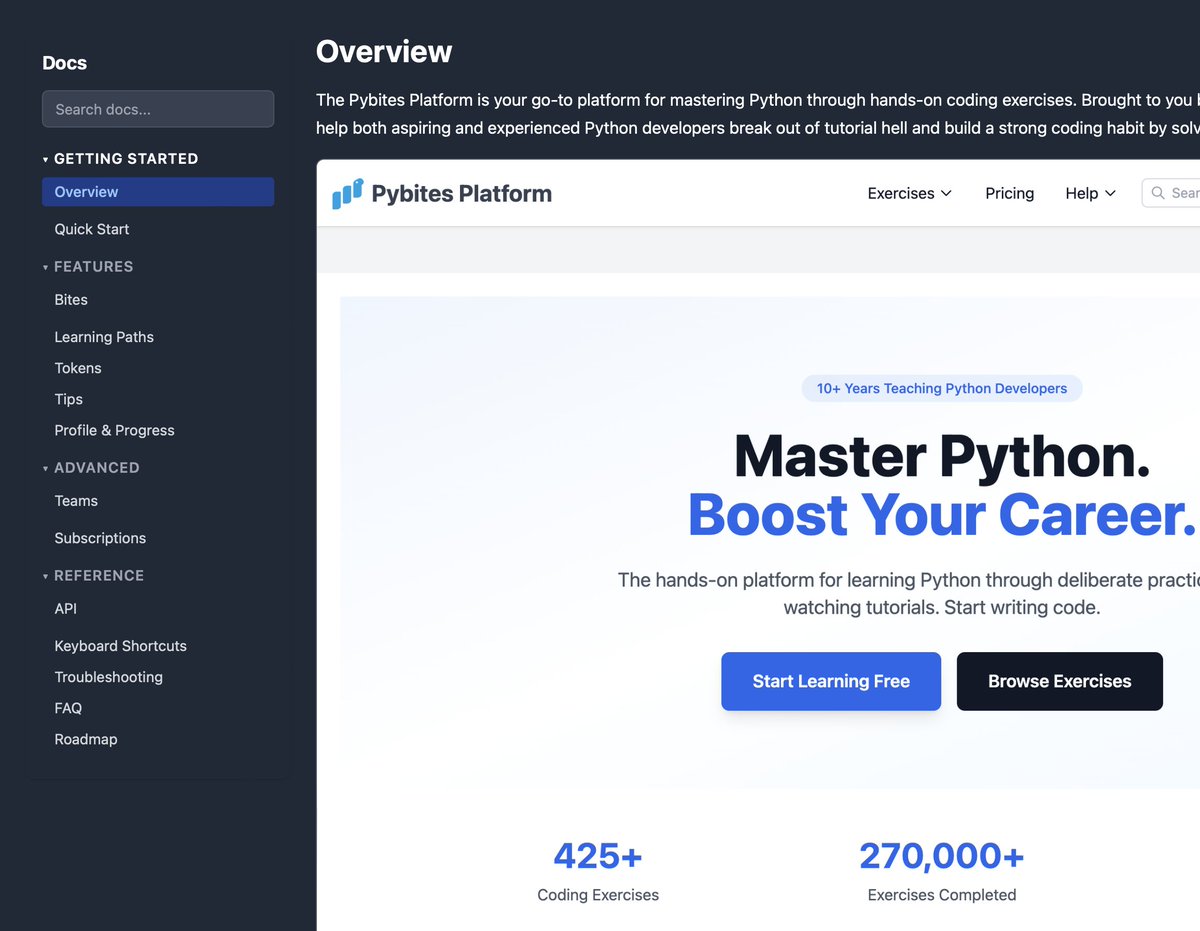Click the 270,000+ Exercises Completed stat
Screen dimensions: 1200x931
click(x=942, y=872)
